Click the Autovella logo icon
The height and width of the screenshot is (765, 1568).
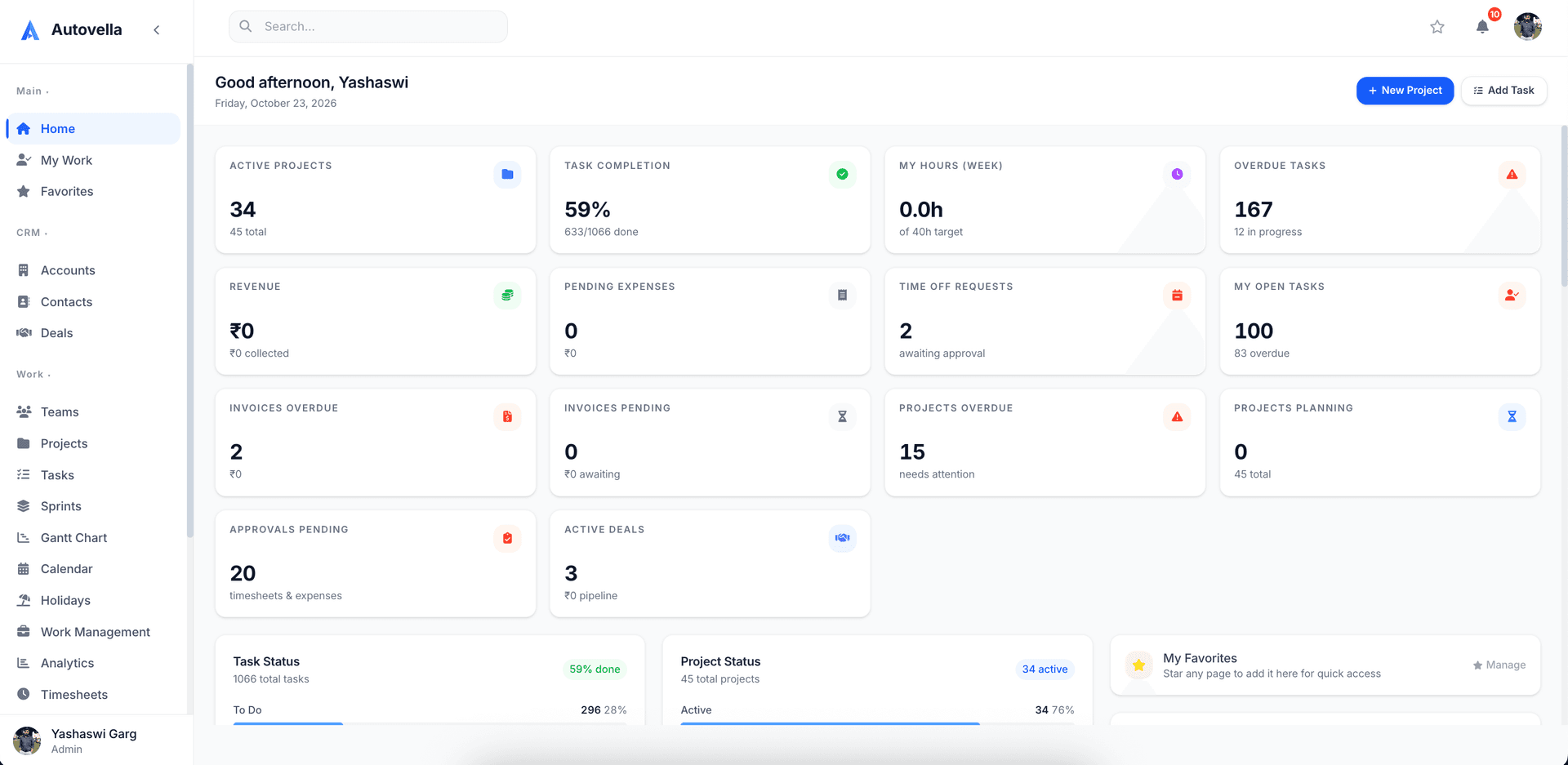[30, 30]
